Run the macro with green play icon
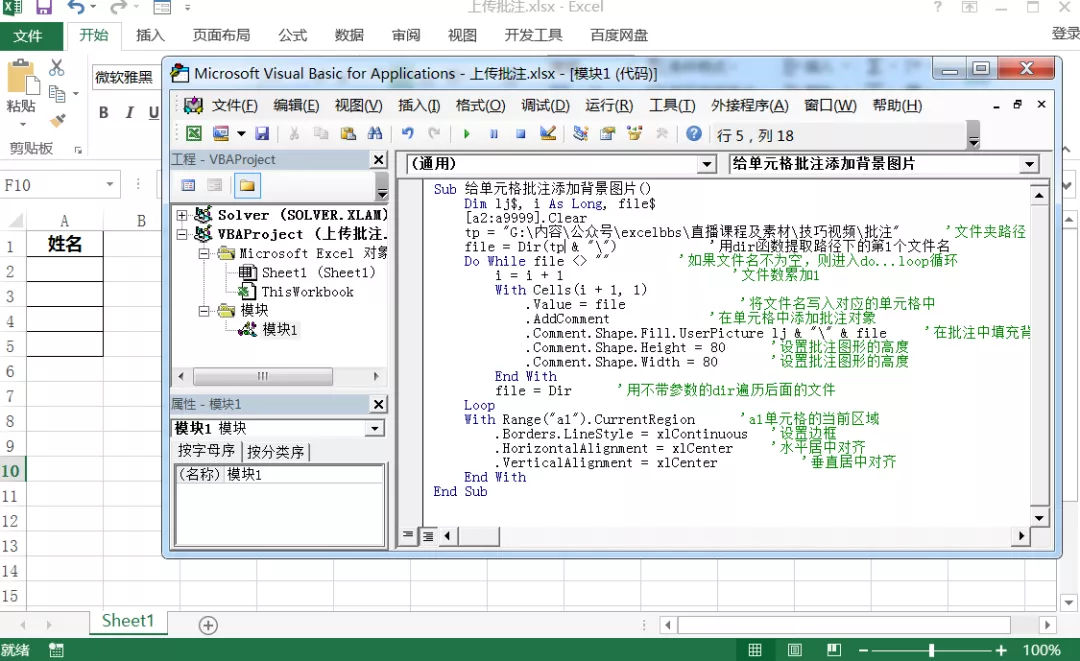This screenshot has width=1080, height=661. click(x=467, y=134)
